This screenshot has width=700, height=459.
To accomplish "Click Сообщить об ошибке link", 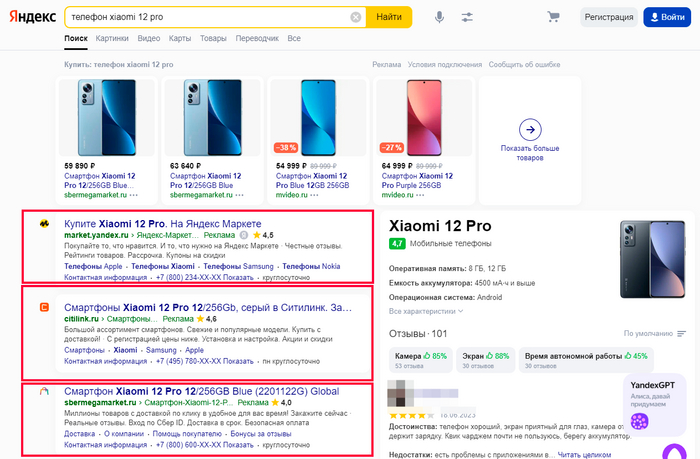I will coord(525,65).
